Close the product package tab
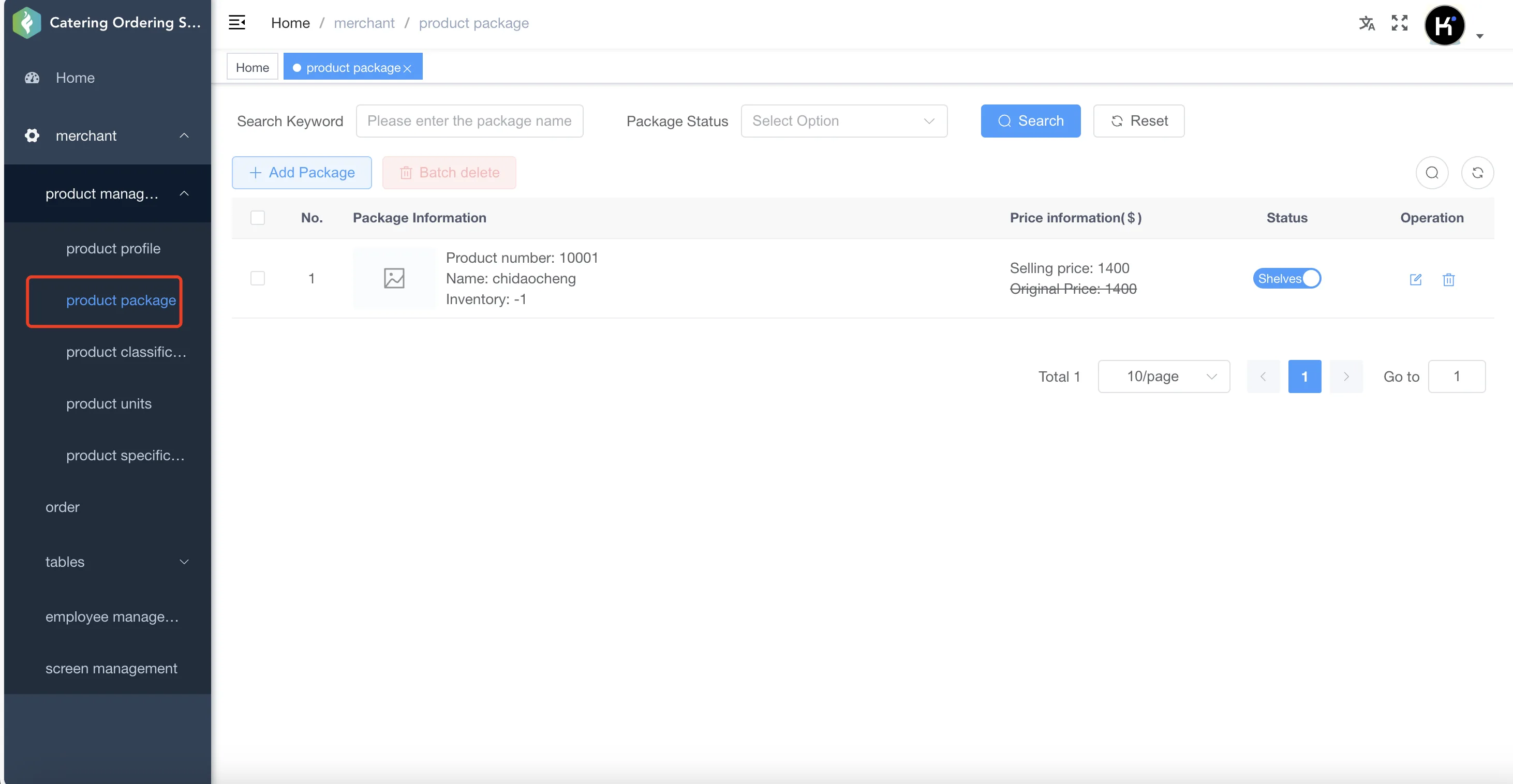Screen dimensions: 1513x784 point(407,68)
